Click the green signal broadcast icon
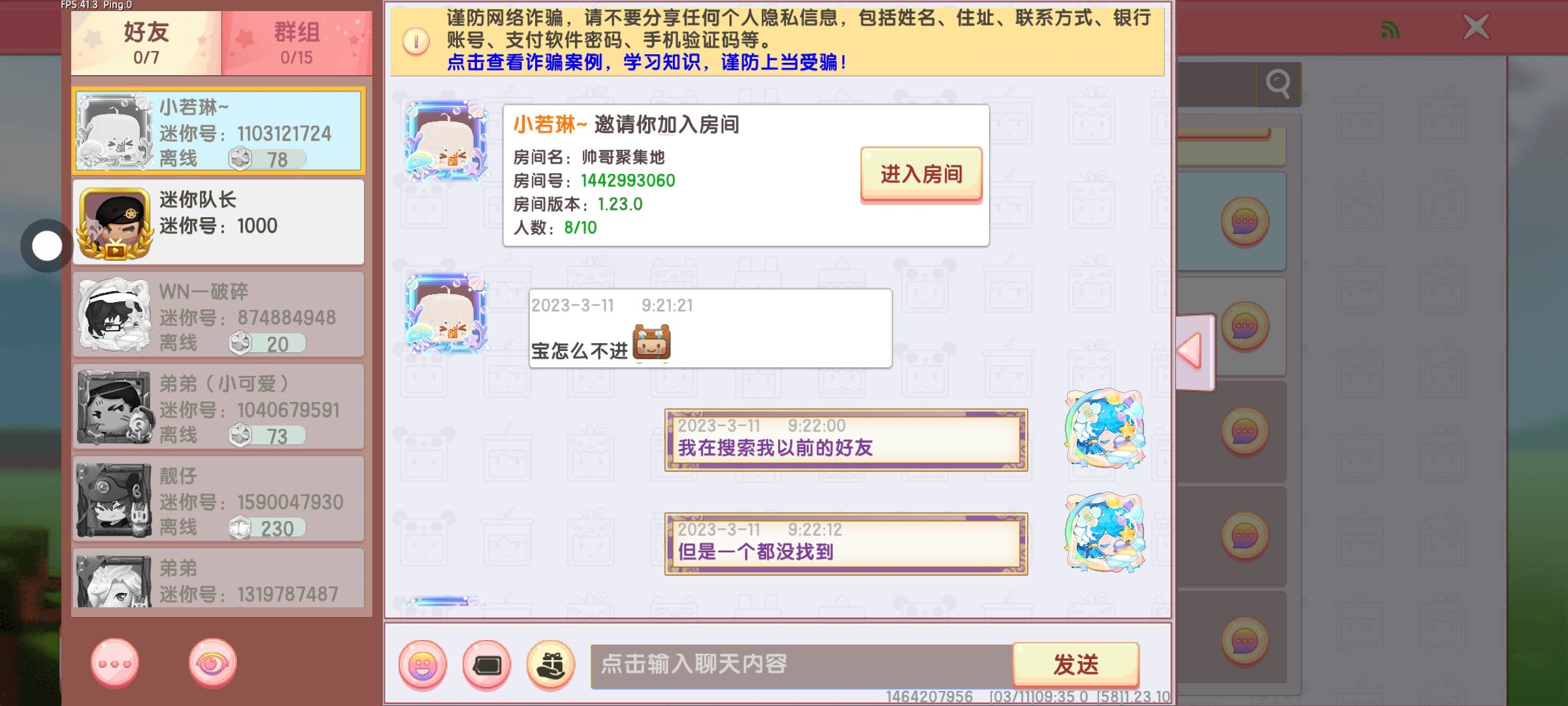This screenshot has height=706, width=1568. tap(1390, 29)
